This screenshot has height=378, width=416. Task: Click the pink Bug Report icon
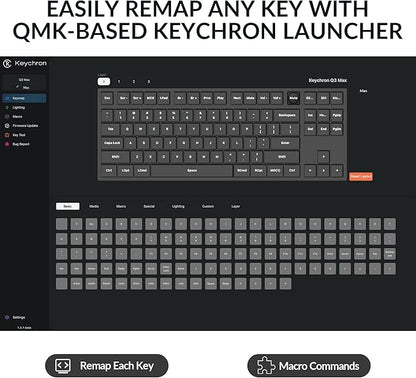(x=7, y=144)
